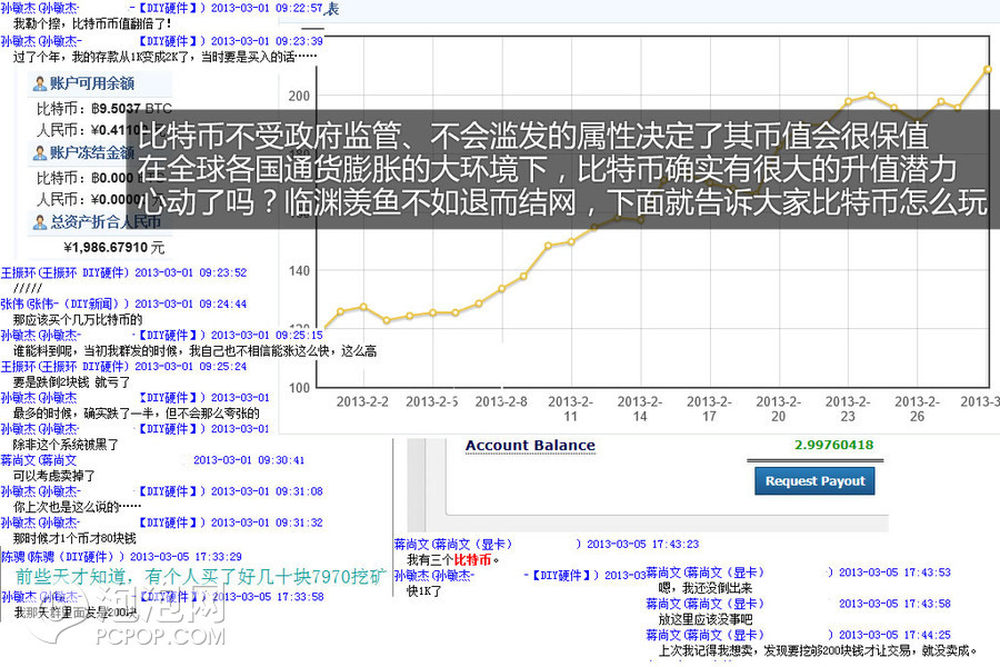Select the teal message about 7970挖矿

pyautogui.click(x=201, y=576)
